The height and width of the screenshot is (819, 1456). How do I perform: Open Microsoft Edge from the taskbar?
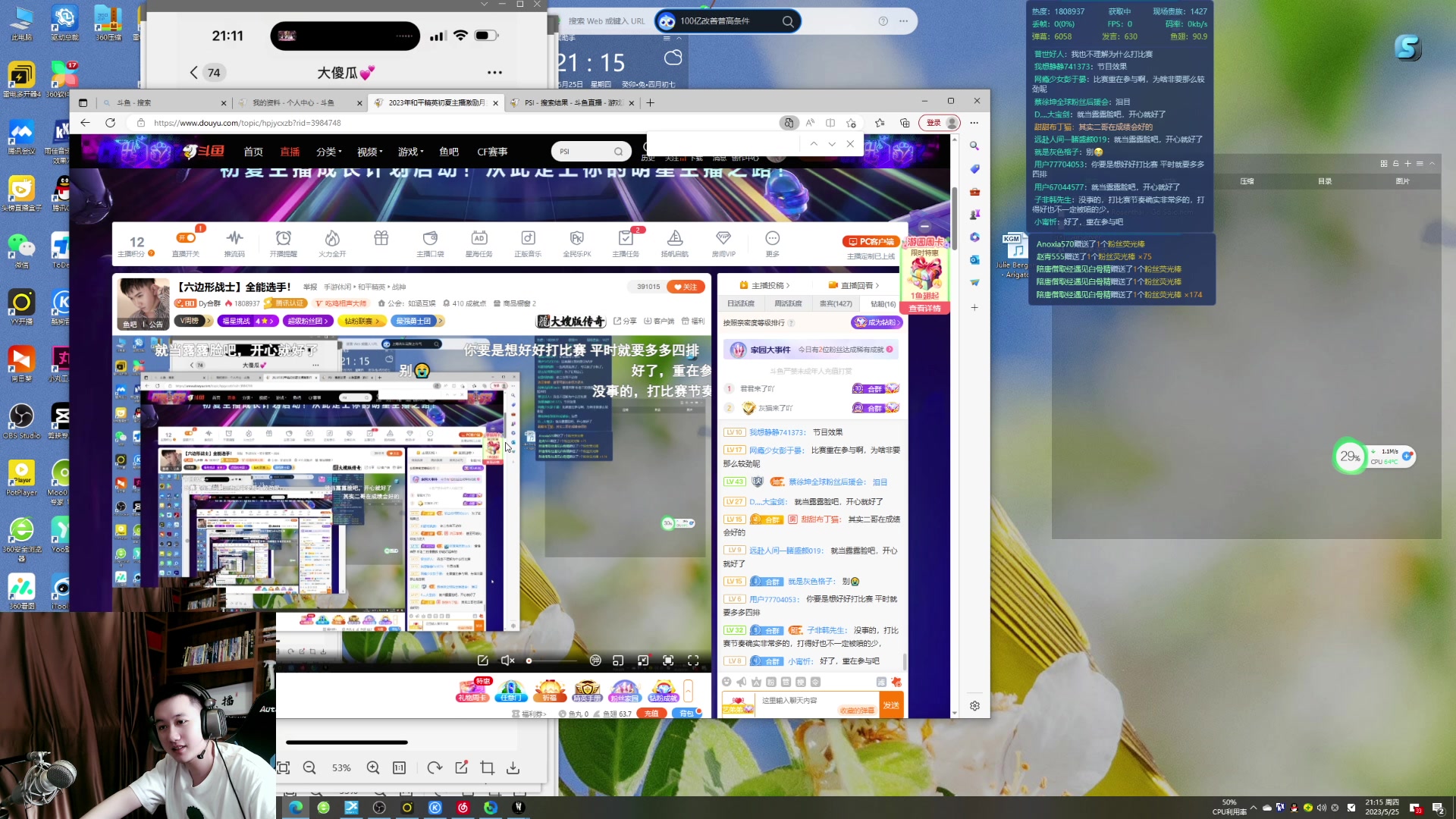pos(296,808)
